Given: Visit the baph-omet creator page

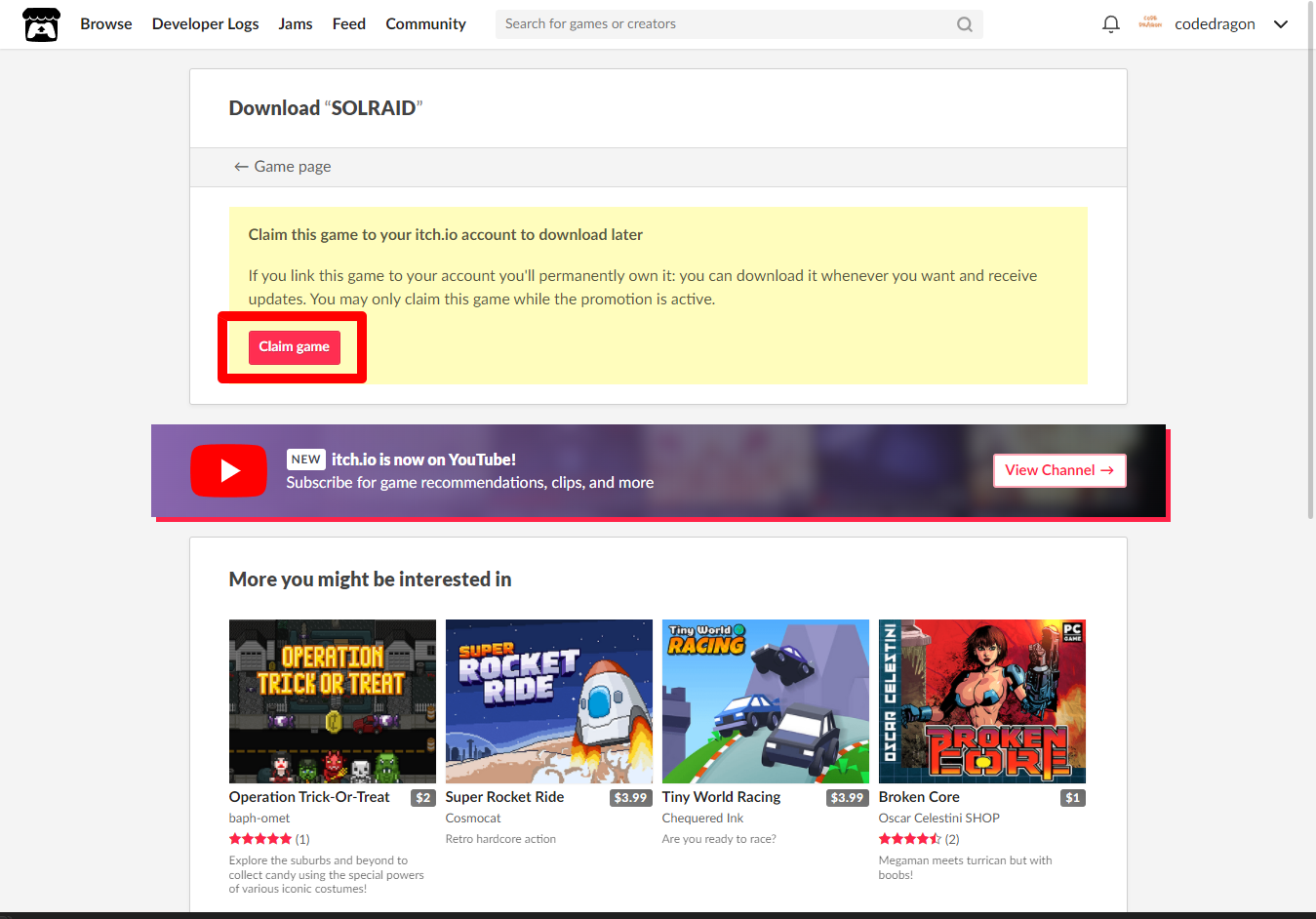Looking at the screenshot, I should [259, 819].
